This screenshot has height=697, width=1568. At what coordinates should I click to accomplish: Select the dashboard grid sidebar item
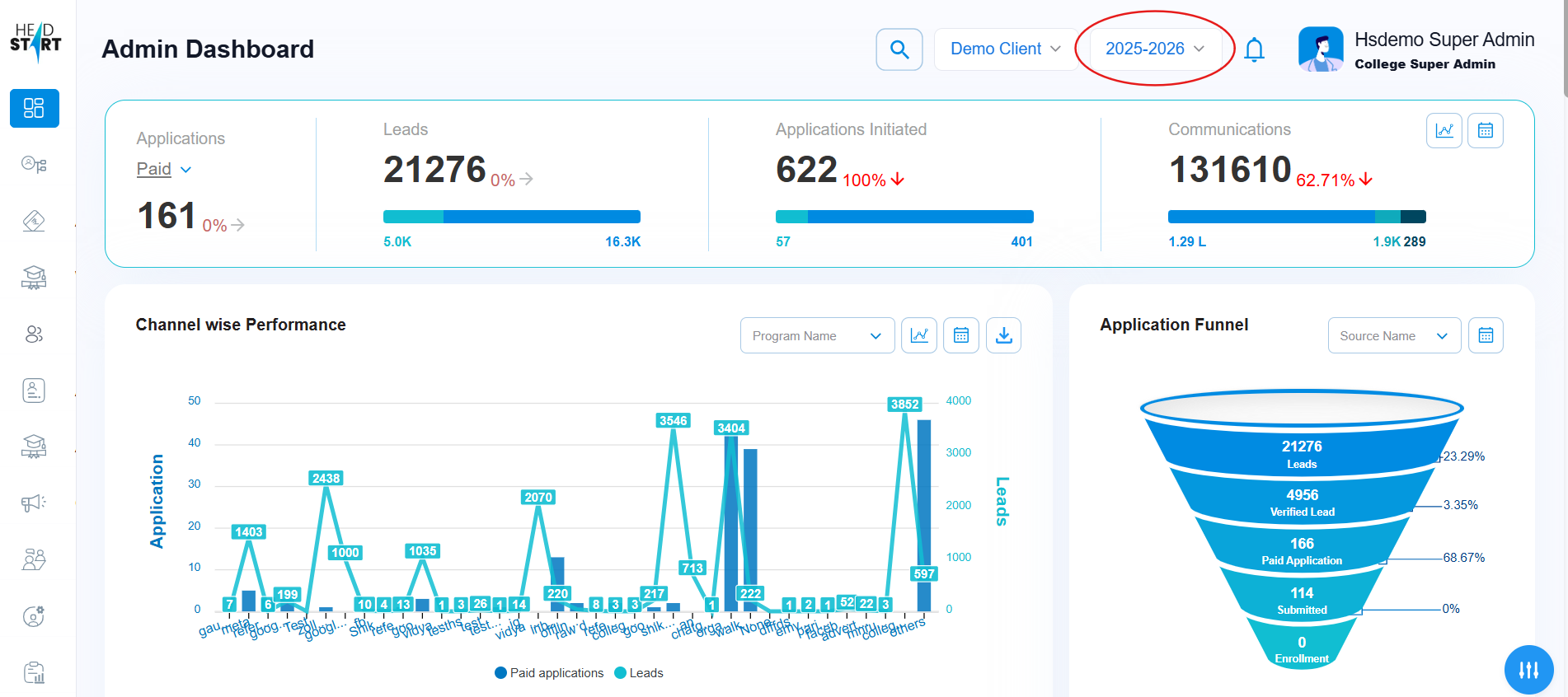[34, 108]
